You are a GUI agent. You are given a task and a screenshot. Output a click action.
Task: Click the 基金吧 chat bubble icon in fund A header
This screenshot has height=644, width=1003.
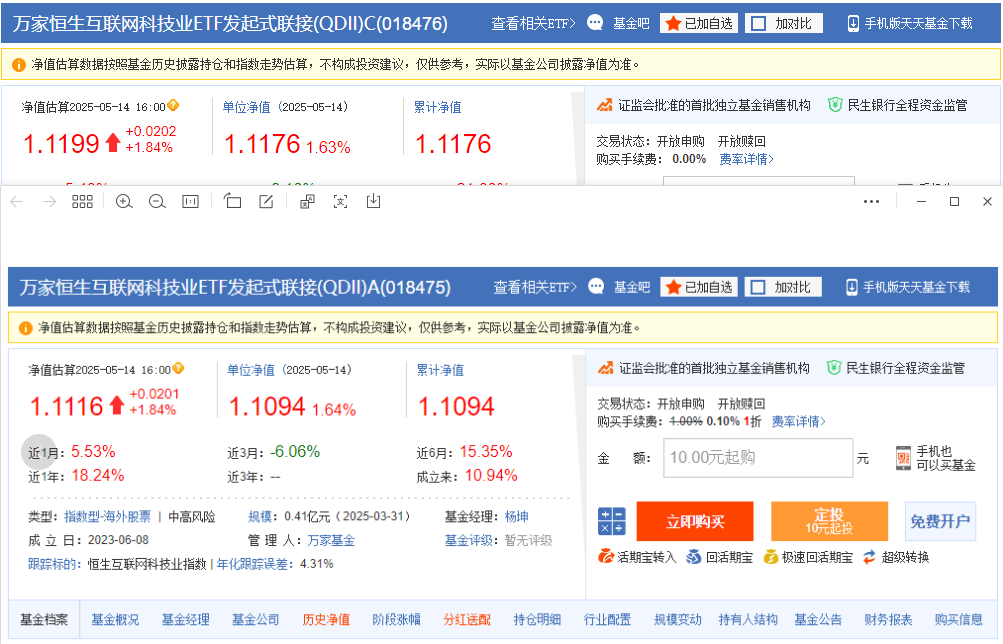(x=596, y=287)
